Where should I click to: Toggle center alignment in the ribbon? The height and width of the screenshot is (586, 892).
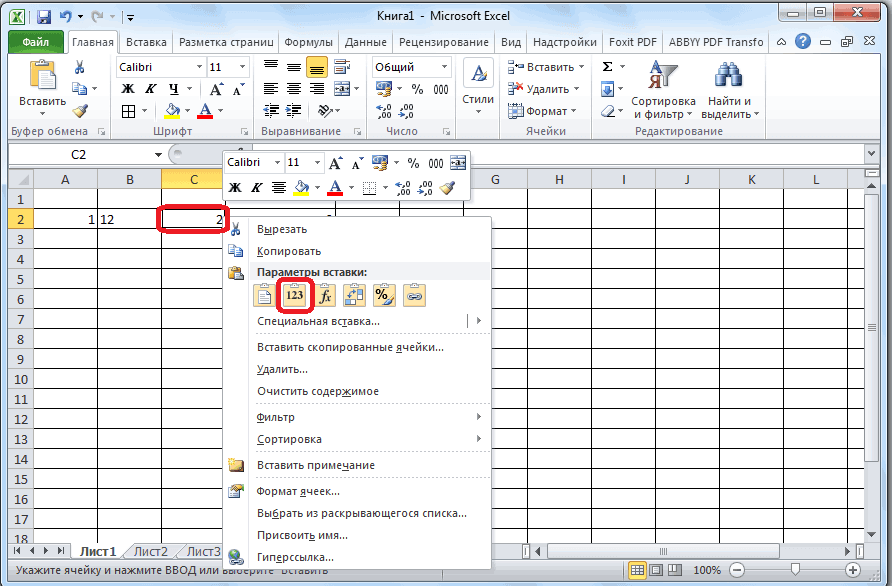(x=293, y=89)
